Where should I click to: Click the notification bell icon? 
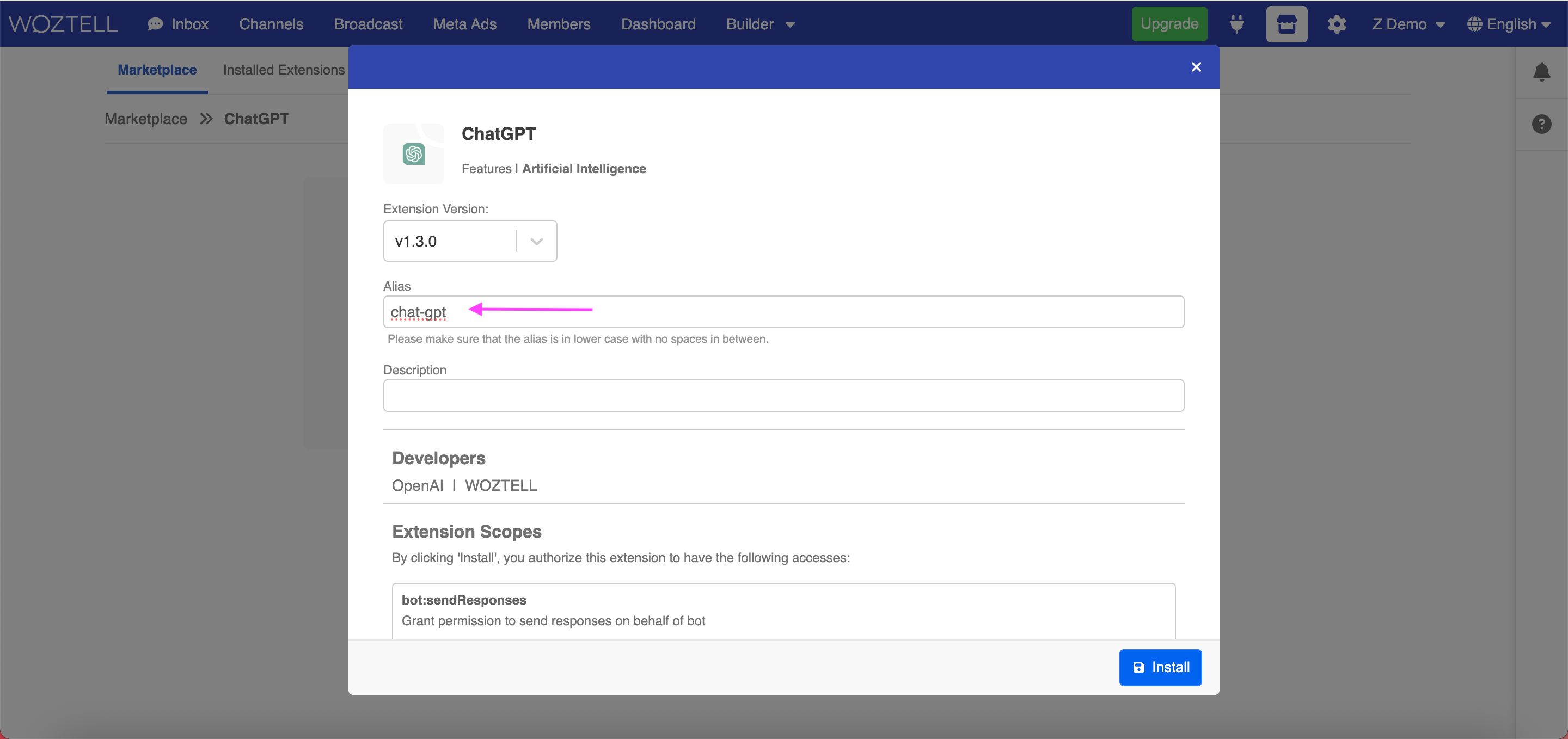tap(1541, 72)
